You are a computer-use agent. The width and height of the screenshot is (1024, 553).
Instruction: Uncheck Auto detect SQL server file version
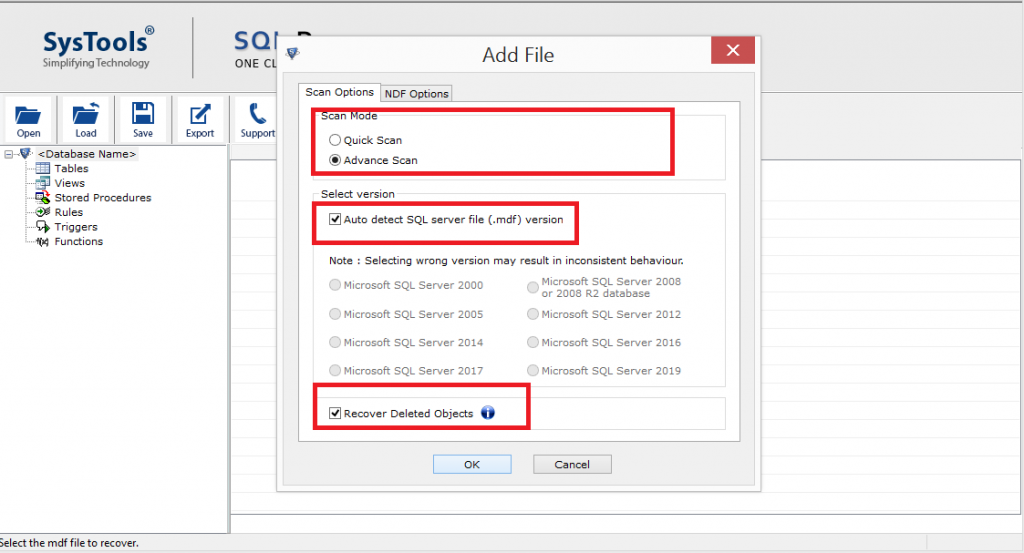click(x=335, y=219)
